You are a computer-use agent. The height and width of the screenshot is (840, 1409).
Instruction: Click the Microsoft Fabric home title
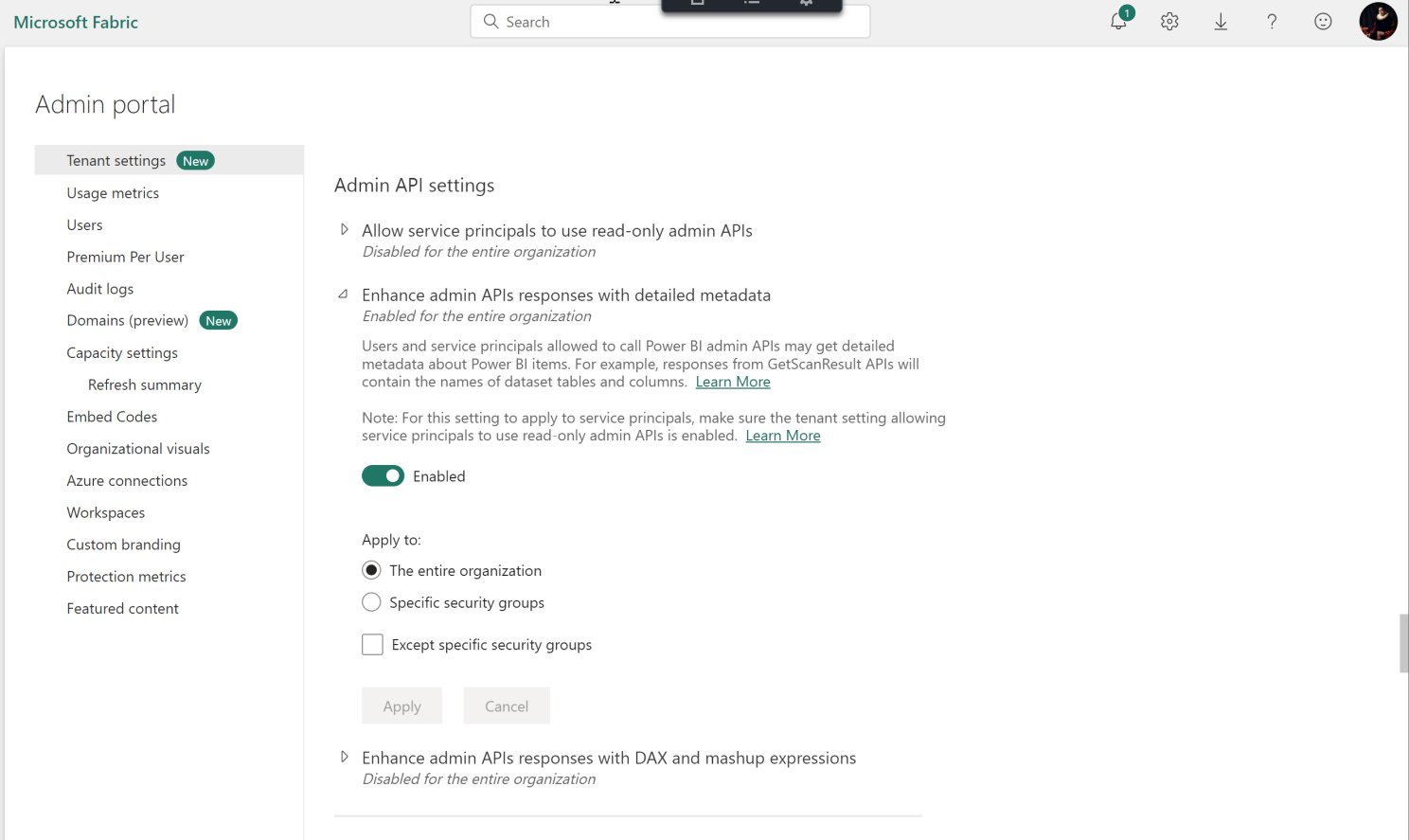tap(76, 22)
